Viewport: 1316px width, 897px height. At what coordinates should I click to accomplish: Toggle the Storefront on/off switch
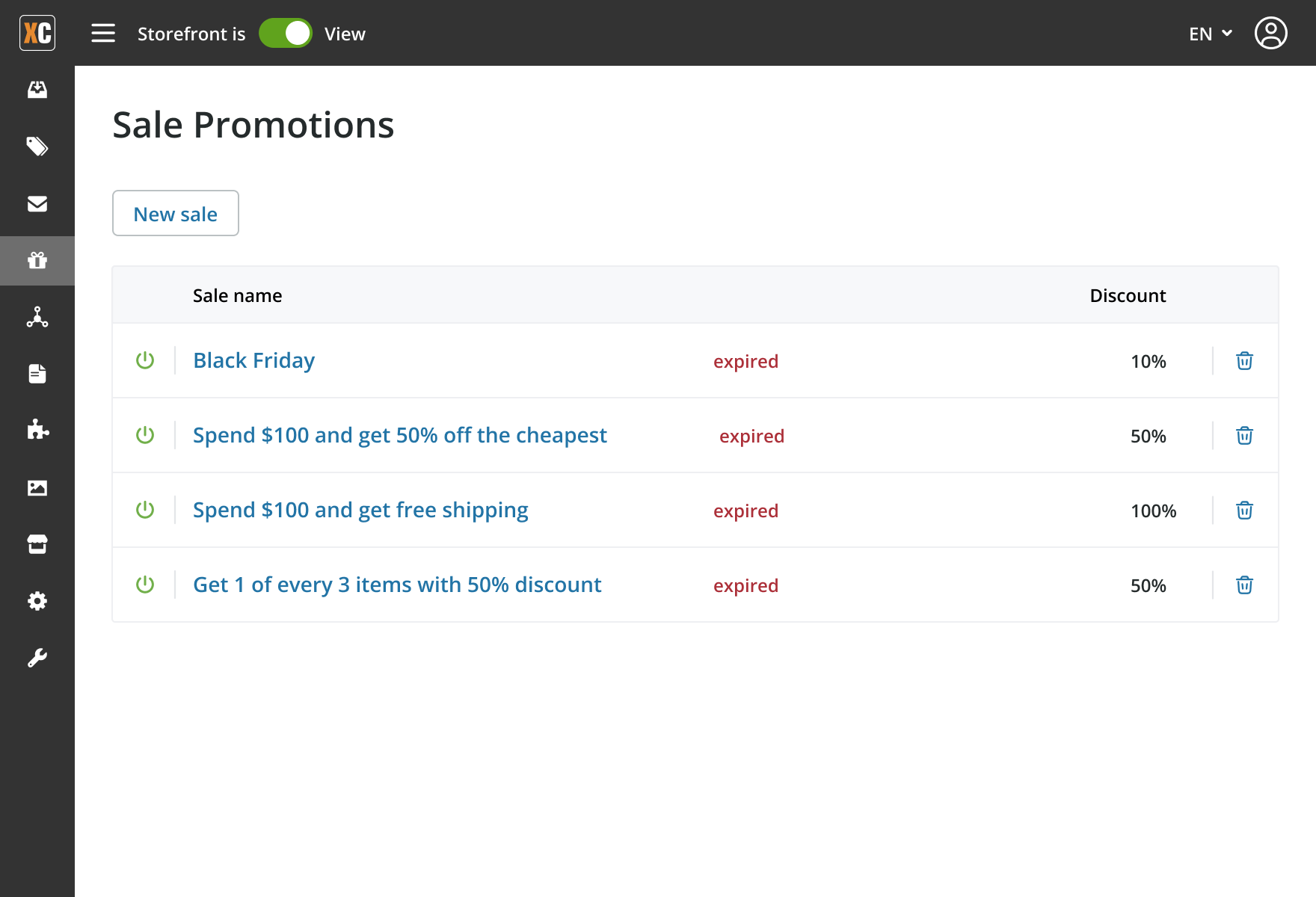click(x=286, y=33)
